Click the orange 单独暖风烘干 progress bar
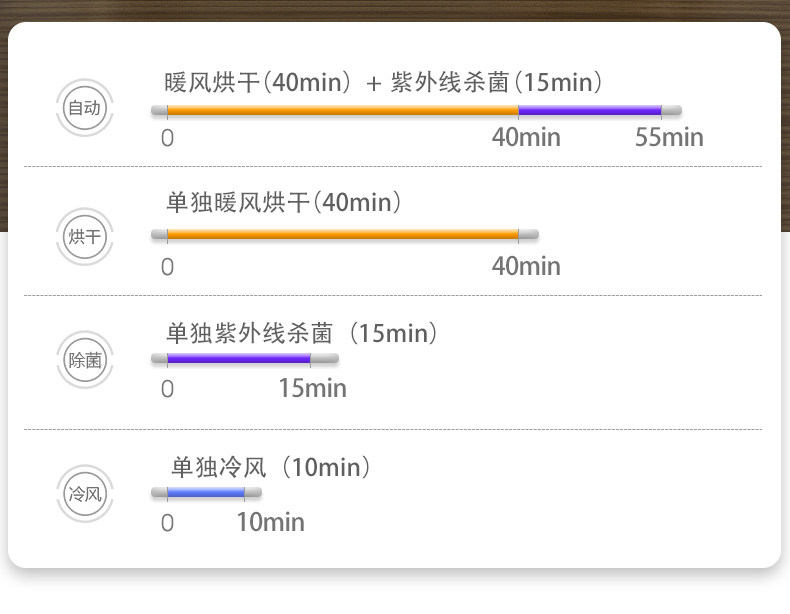The height and width of the screenshot is (614, 790). click(343, 234)
